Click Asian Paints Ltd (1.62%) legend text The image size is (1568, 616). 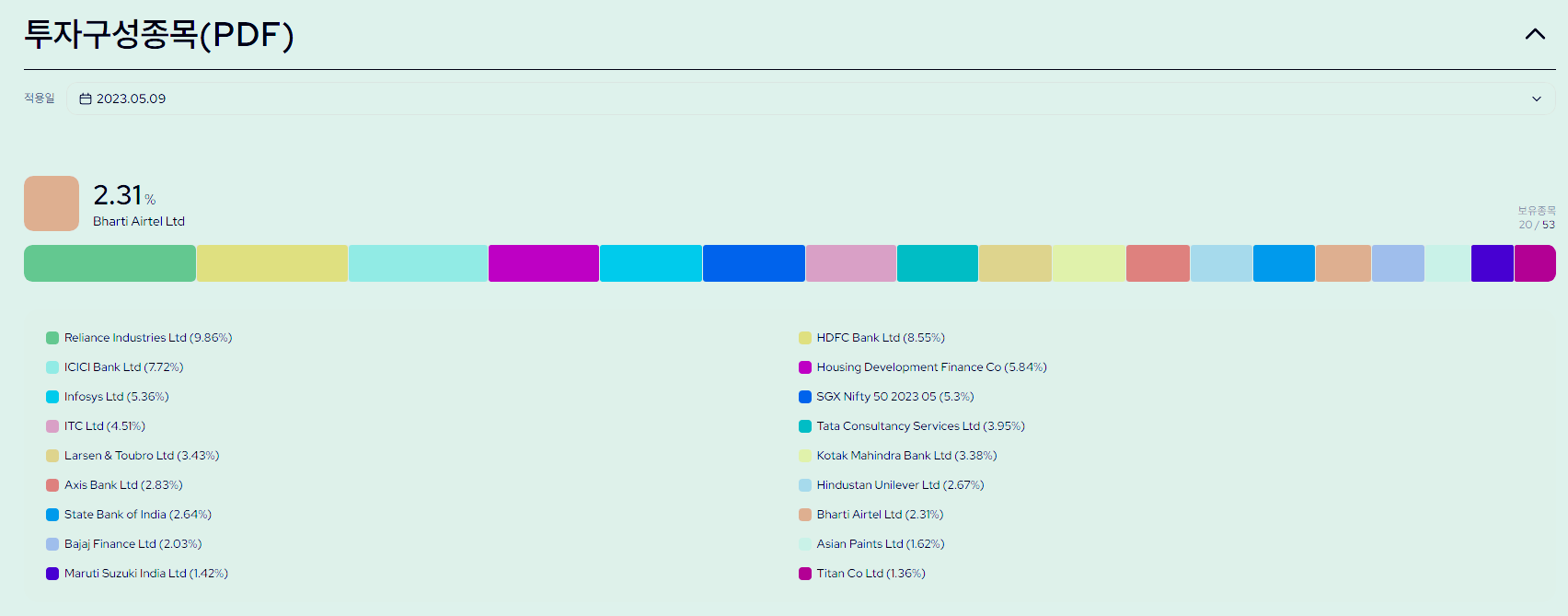[x=881, y=544]
